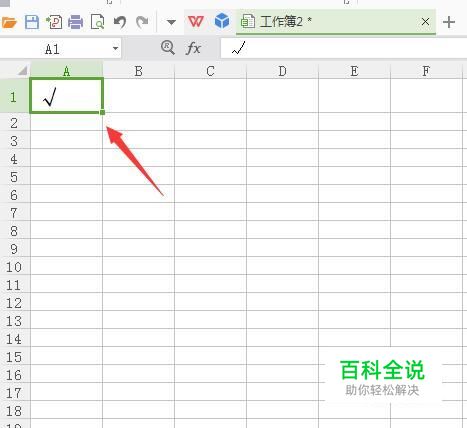Select row 3 header
Viewport: 467px width, 428px height.
pos(15,140)
